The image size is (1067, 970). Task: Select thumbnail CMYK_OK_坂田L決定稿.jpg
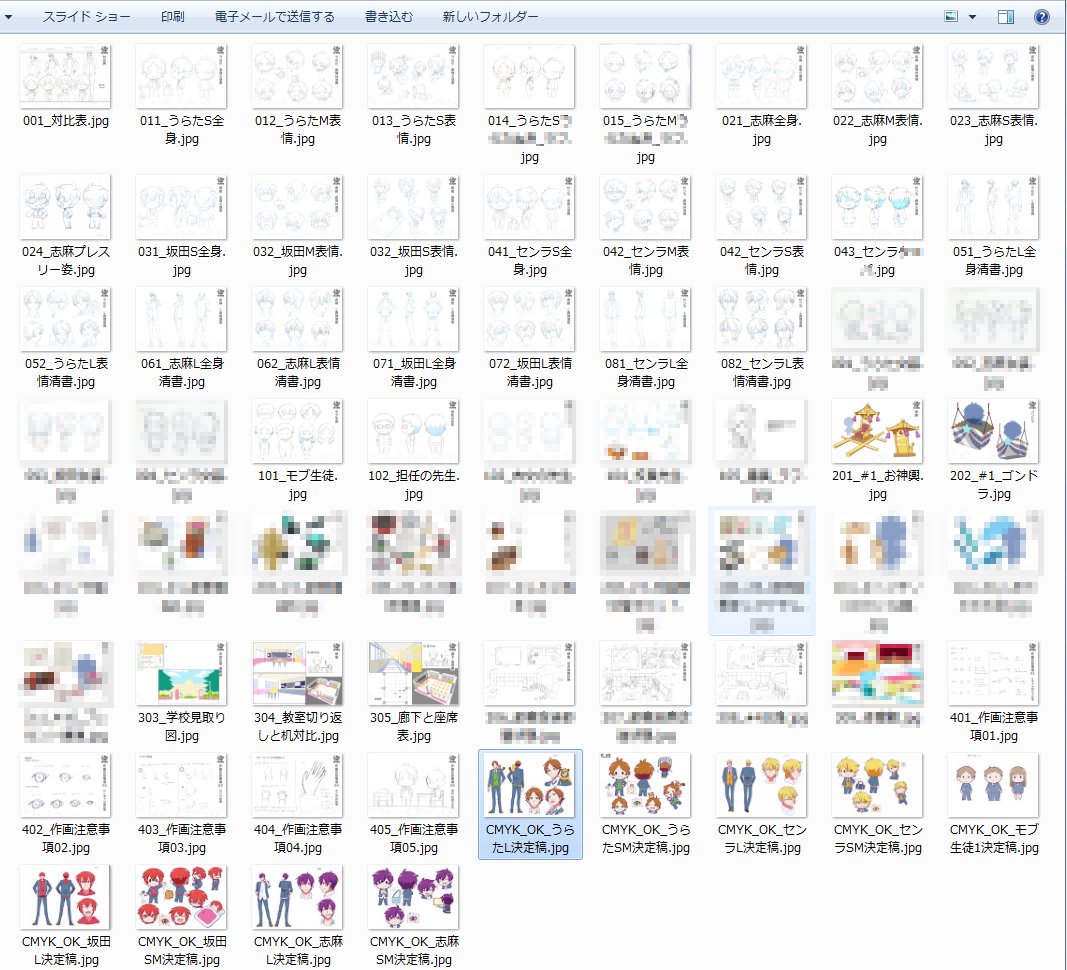tap(66, 898)
